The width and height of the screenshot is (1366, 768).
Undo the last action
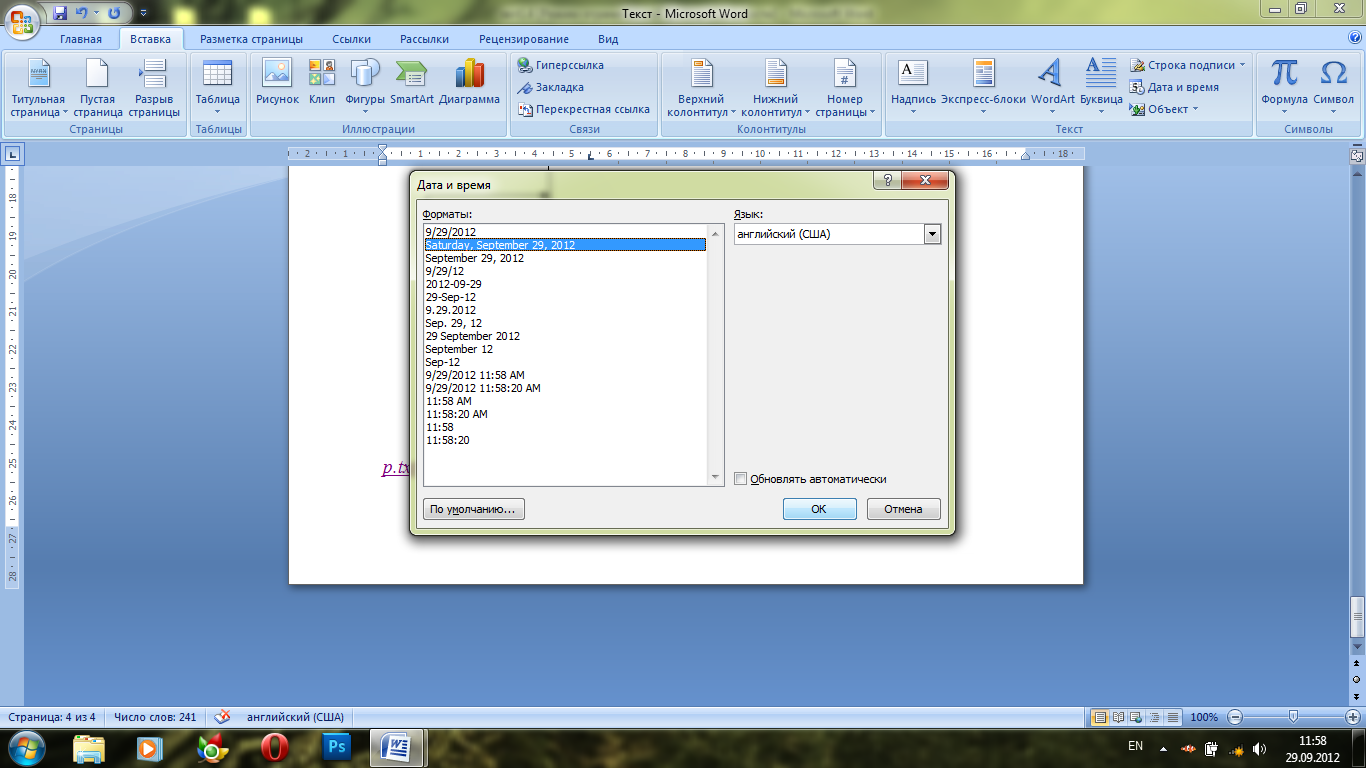82,13
